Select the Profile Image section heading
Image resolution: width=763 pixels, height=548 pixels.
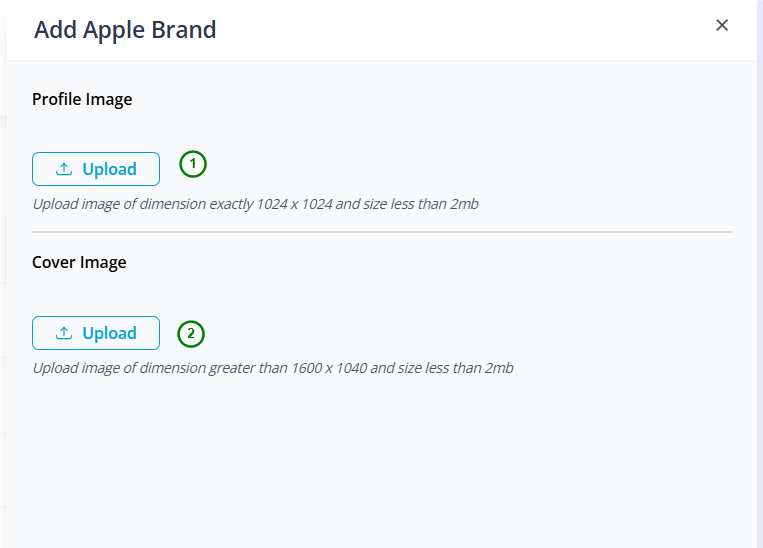point(82,99)
